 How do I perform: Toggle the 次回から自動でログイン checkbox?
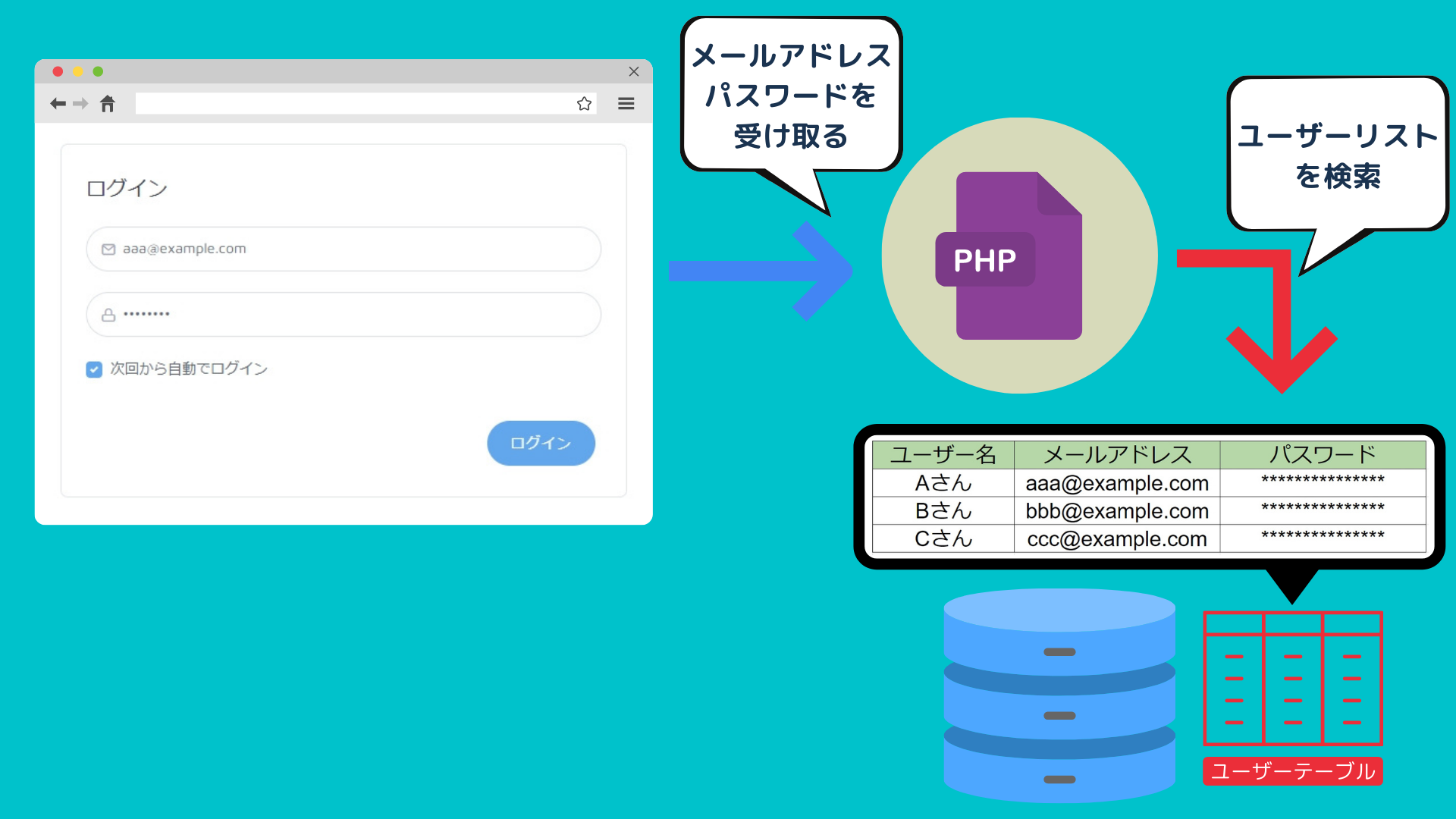click(94, 369)
